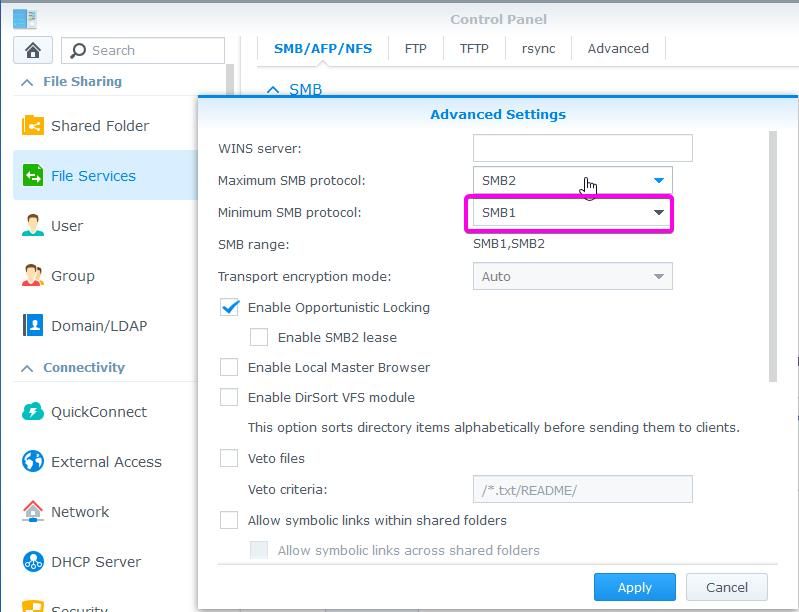Switch to the FTP tab

point(416,48)
